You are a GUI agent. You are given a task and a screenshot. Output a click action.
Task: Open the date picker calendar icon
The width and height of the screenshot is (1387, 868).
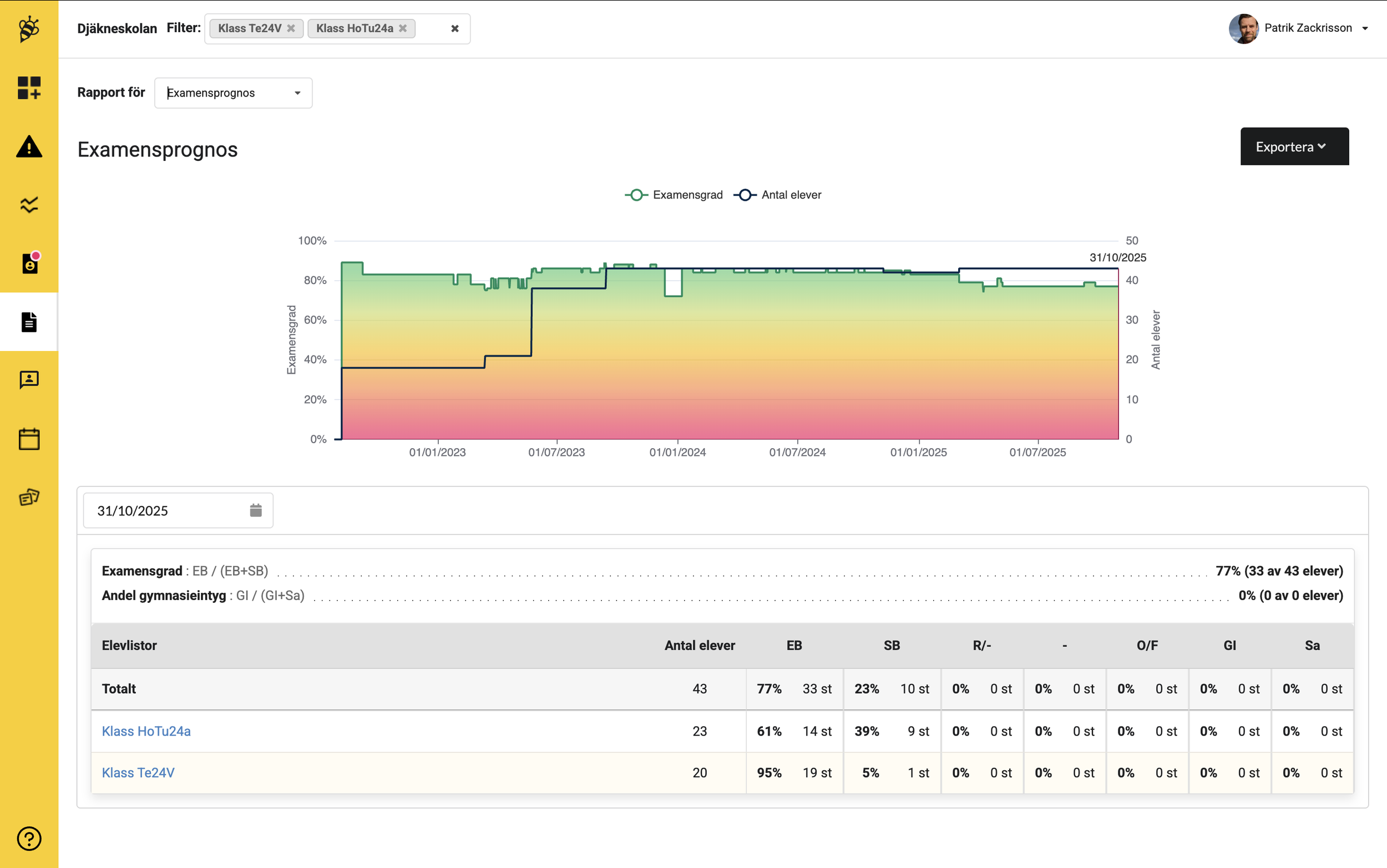(256, 510)
